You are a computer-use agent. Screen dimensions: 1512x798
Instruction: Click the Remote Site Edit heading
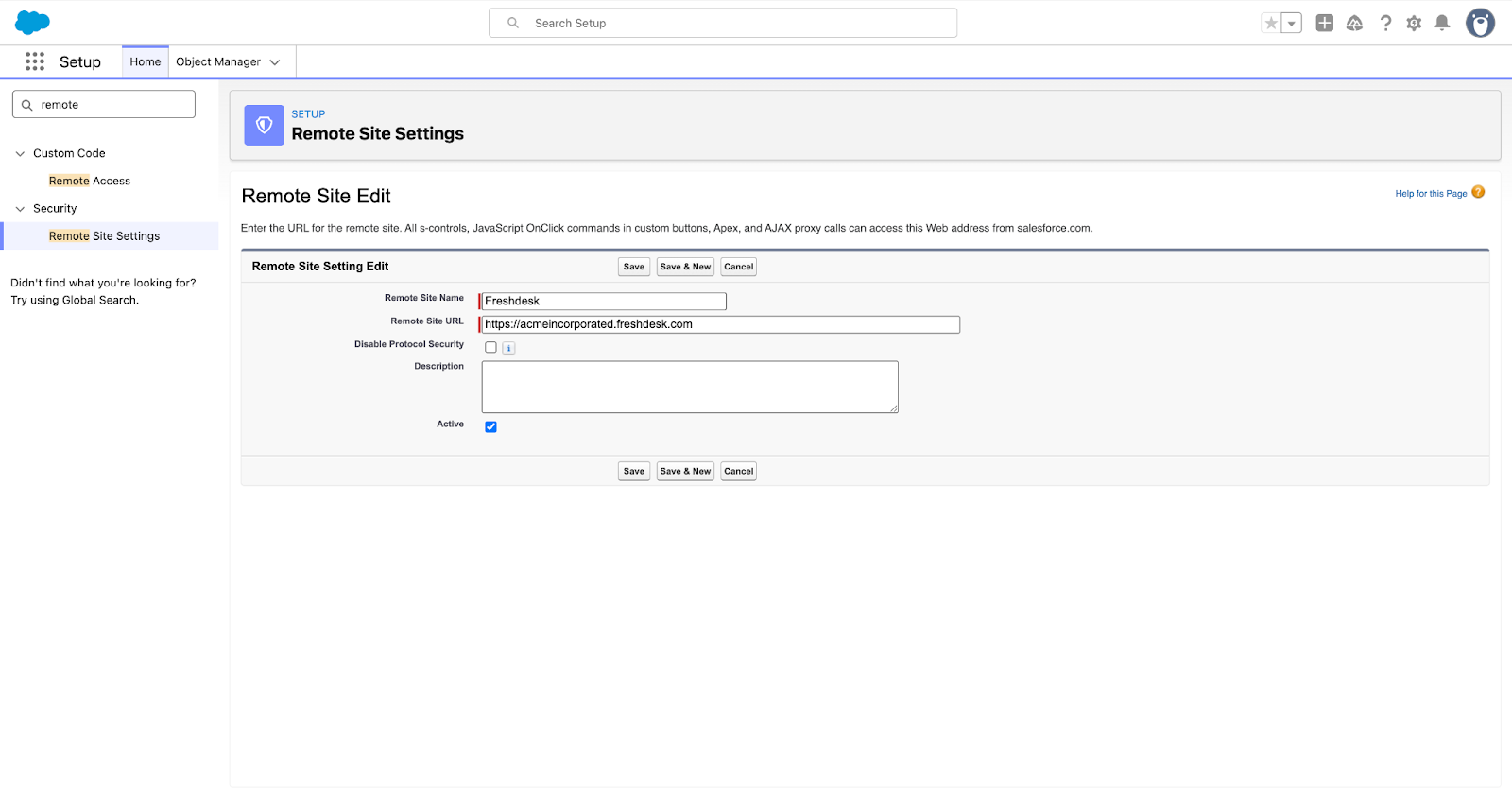point(316,196)
